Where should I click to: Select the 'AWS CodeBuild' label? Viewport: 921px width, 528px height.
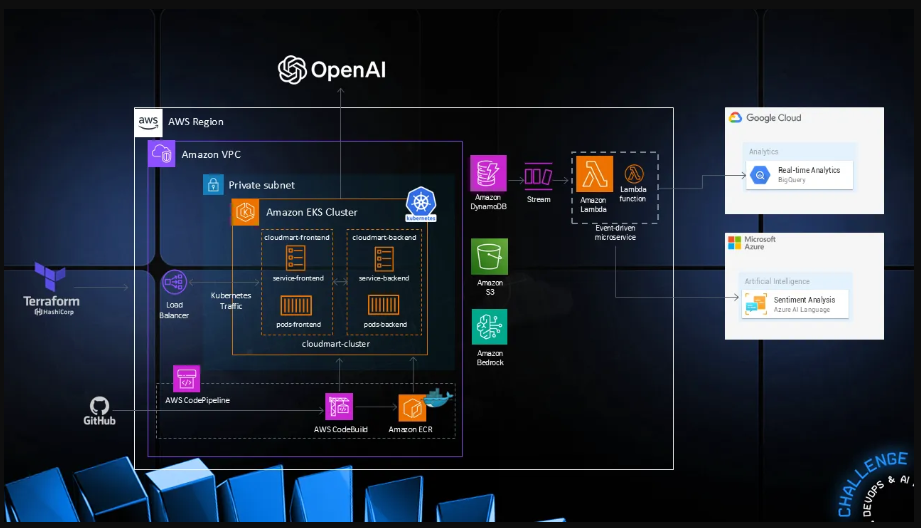[x=341, y=429]
